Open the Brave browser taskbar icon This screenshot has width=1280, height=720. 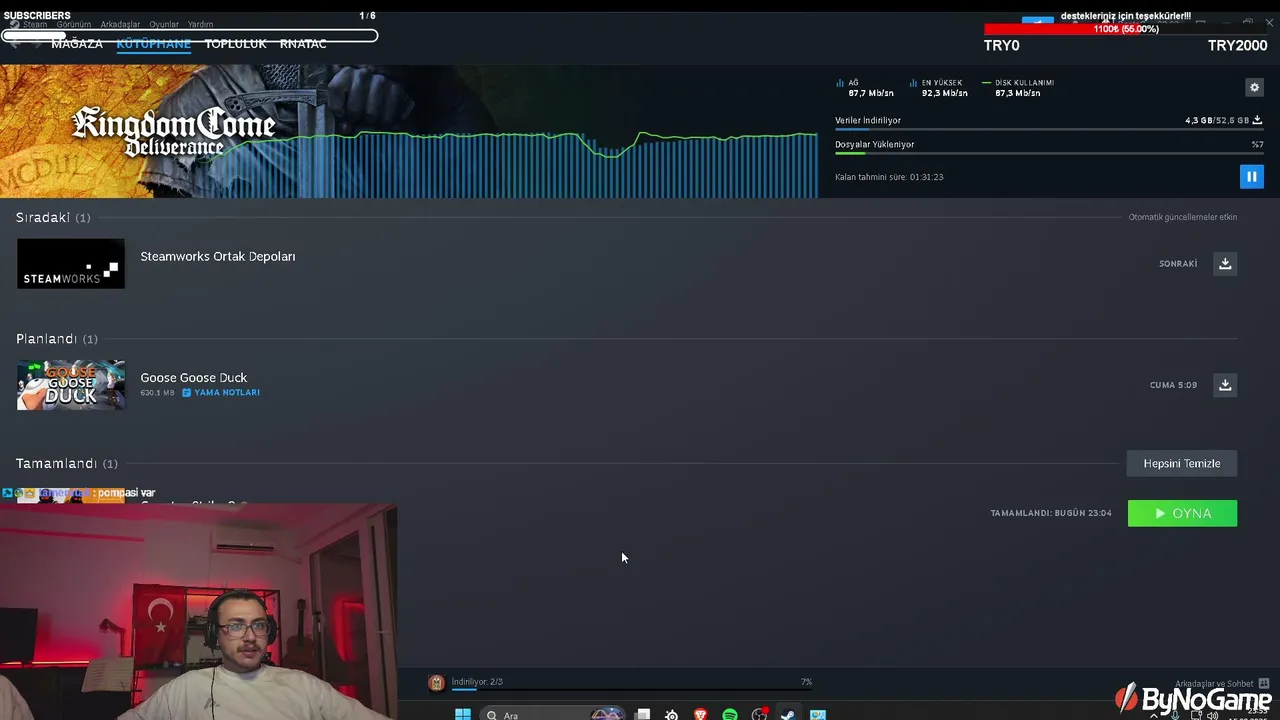[x=700, y=714]
